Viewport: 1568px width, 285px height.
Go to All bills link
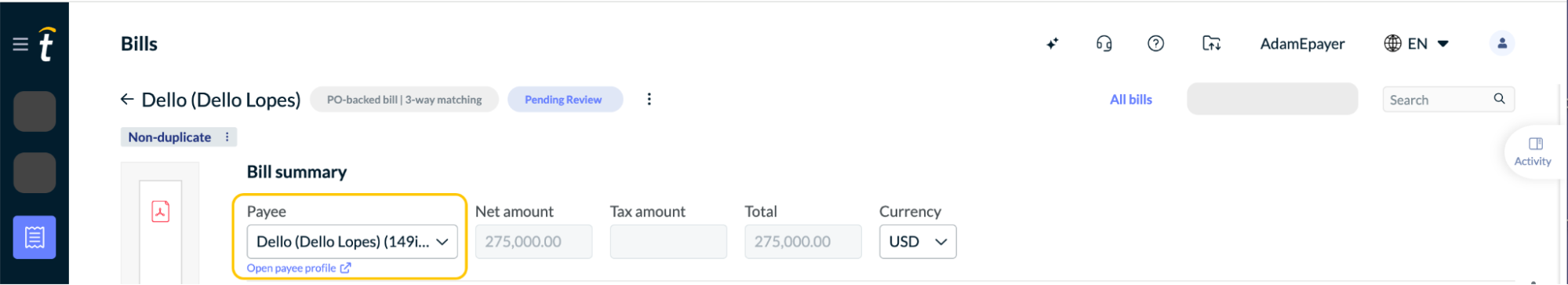[x=1130, y=100]
